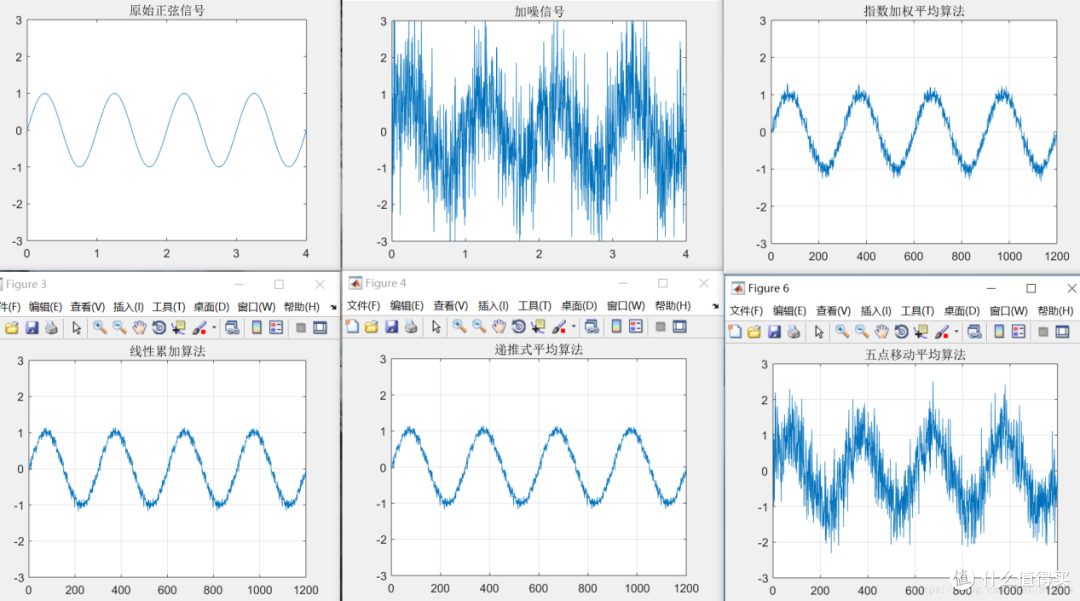Enable Rotate 3D tool in Figure 6
Viewport: 1080px width, 601px height.
[901, 332]
